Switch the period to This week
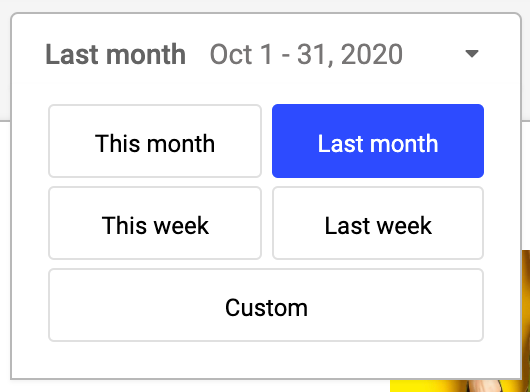 155,223
